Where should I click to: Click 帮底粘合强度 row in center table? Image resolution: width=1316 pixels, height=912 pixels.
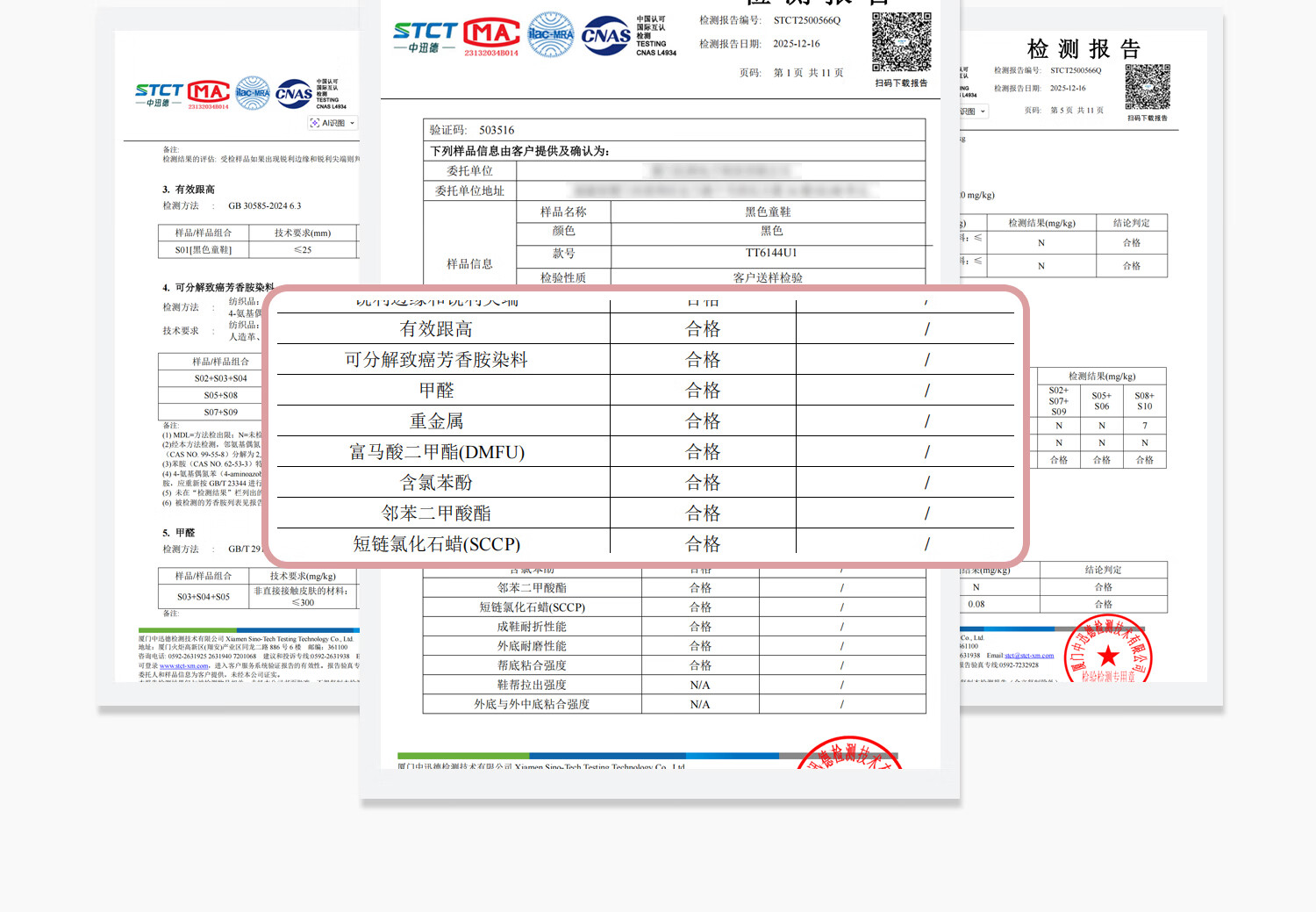coord(674,665)
